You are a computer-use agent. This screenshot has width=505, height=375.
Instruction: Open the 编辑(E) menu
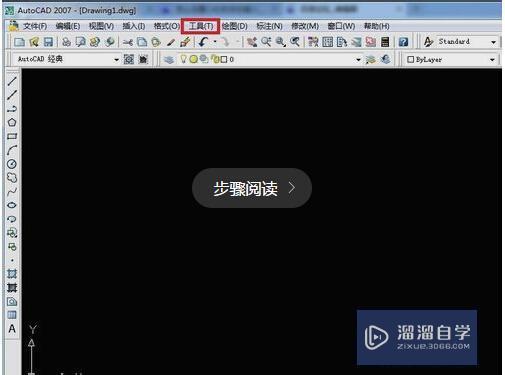(68, 26)
